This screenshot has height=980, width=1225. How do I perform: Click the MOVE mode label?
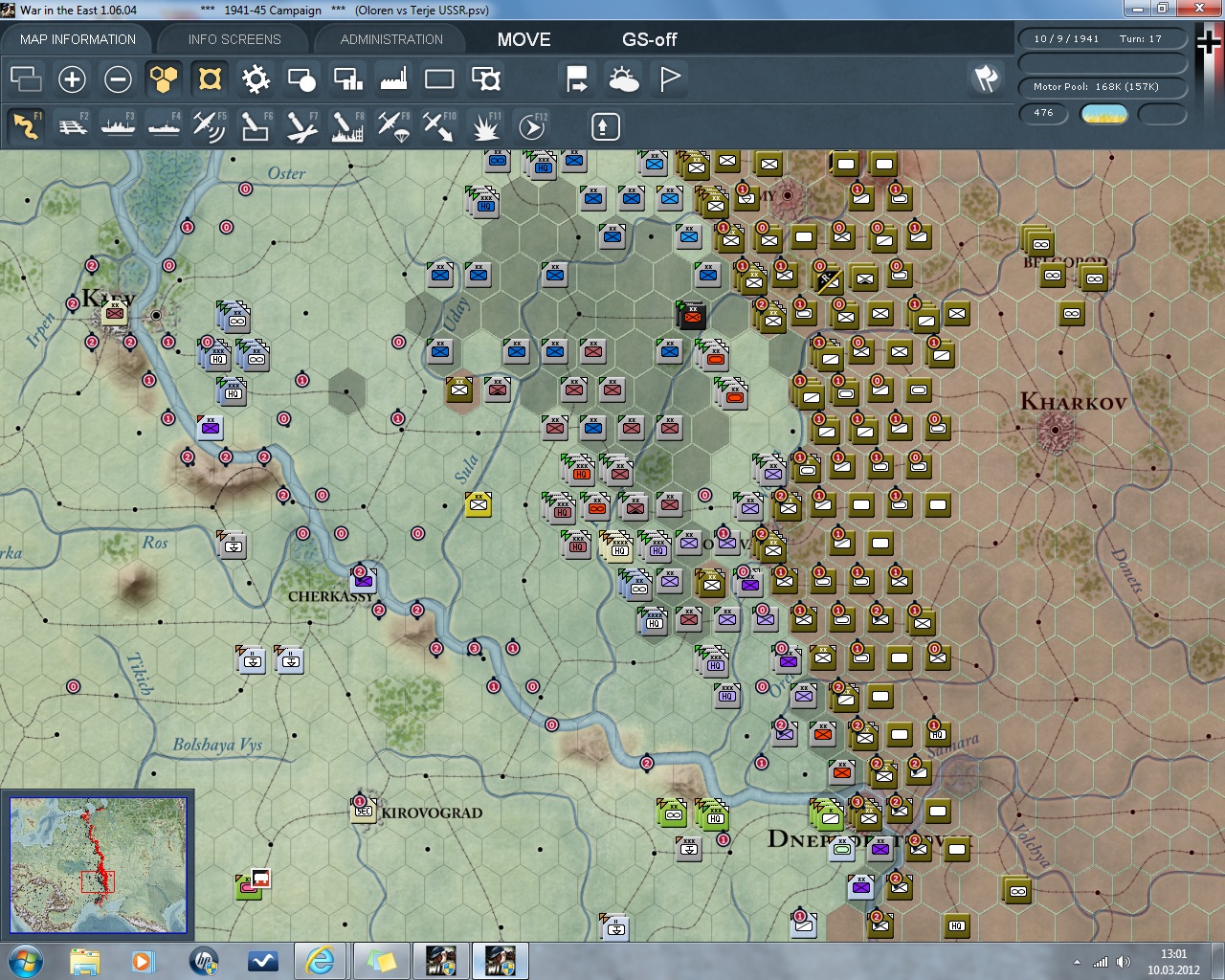click(523, 39)
